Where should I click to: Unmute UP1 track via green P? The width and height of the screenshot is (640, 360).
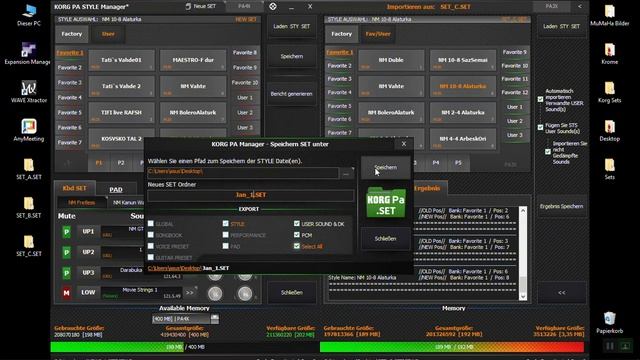(x=66, y=232)
